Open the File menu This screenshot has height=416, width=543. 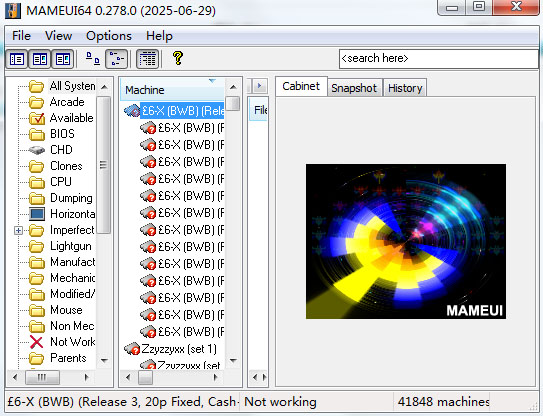[21, 36]
